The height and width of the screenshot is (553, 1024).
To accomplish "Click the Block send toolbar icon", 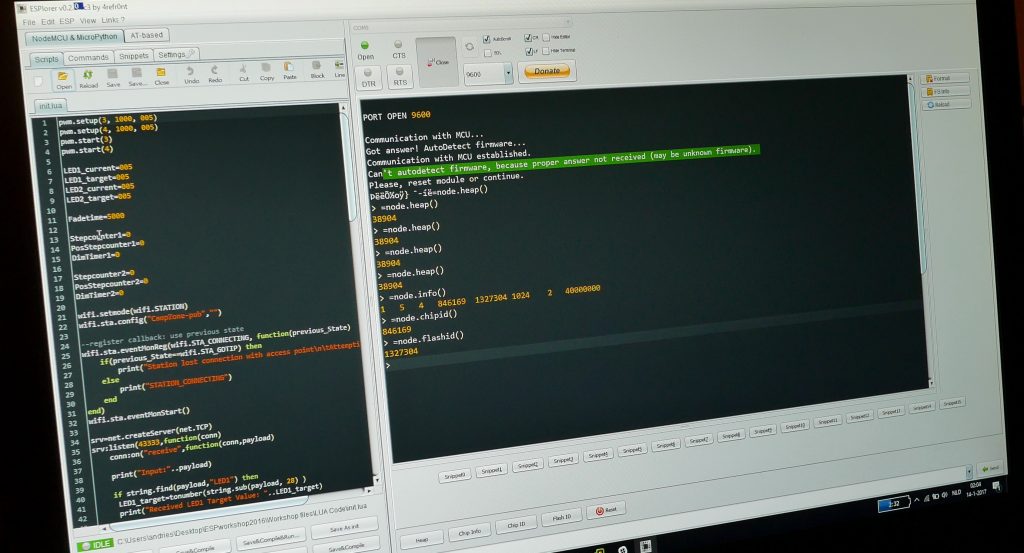I will tap(317, 69).
